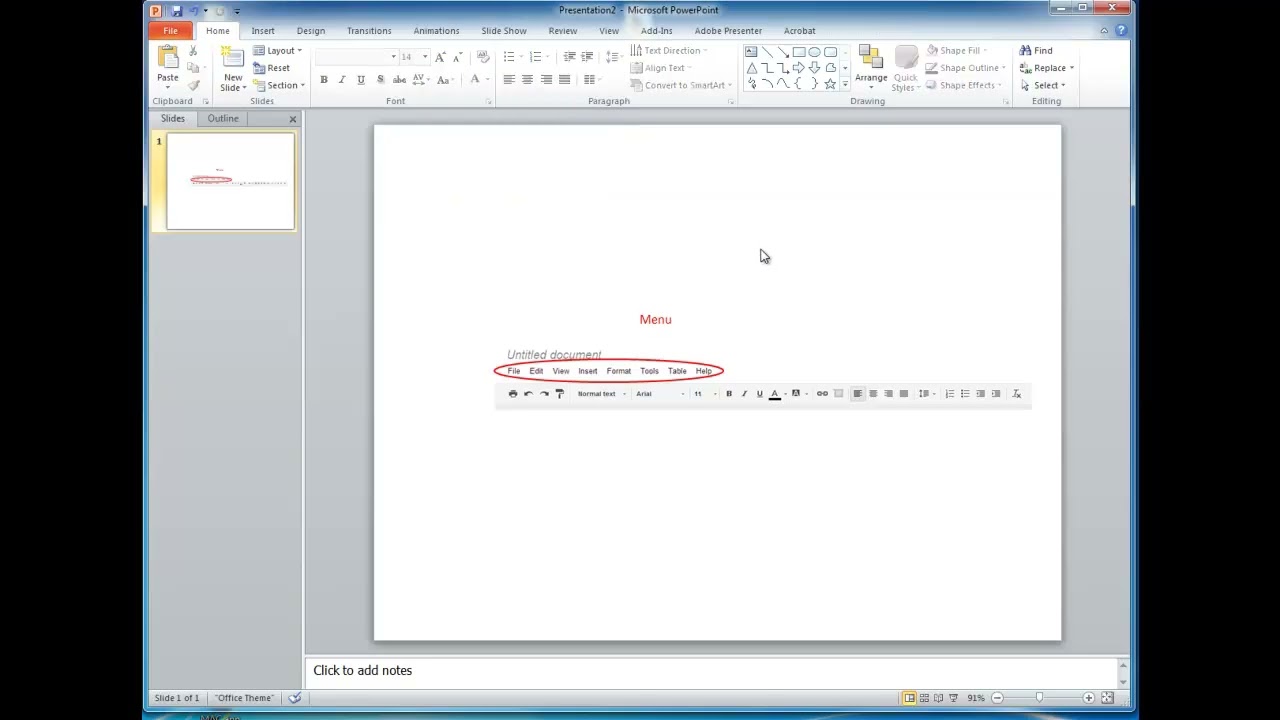Expand the shapes gallery More arrow

[x=845, y=85]
